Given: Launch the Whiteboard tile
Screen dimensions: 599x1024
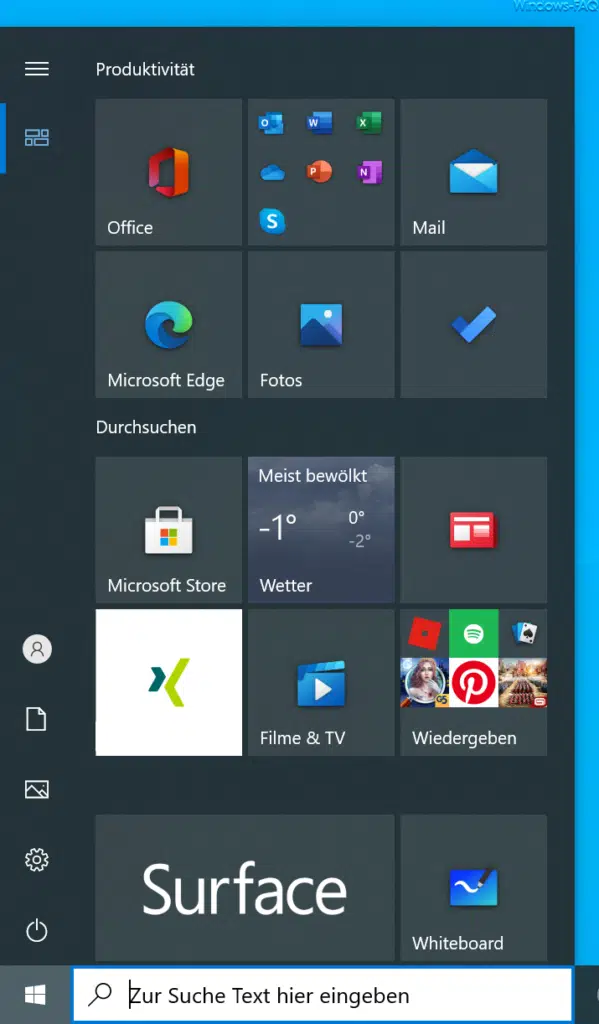Looking at the screenshot, I should [474, 888].
